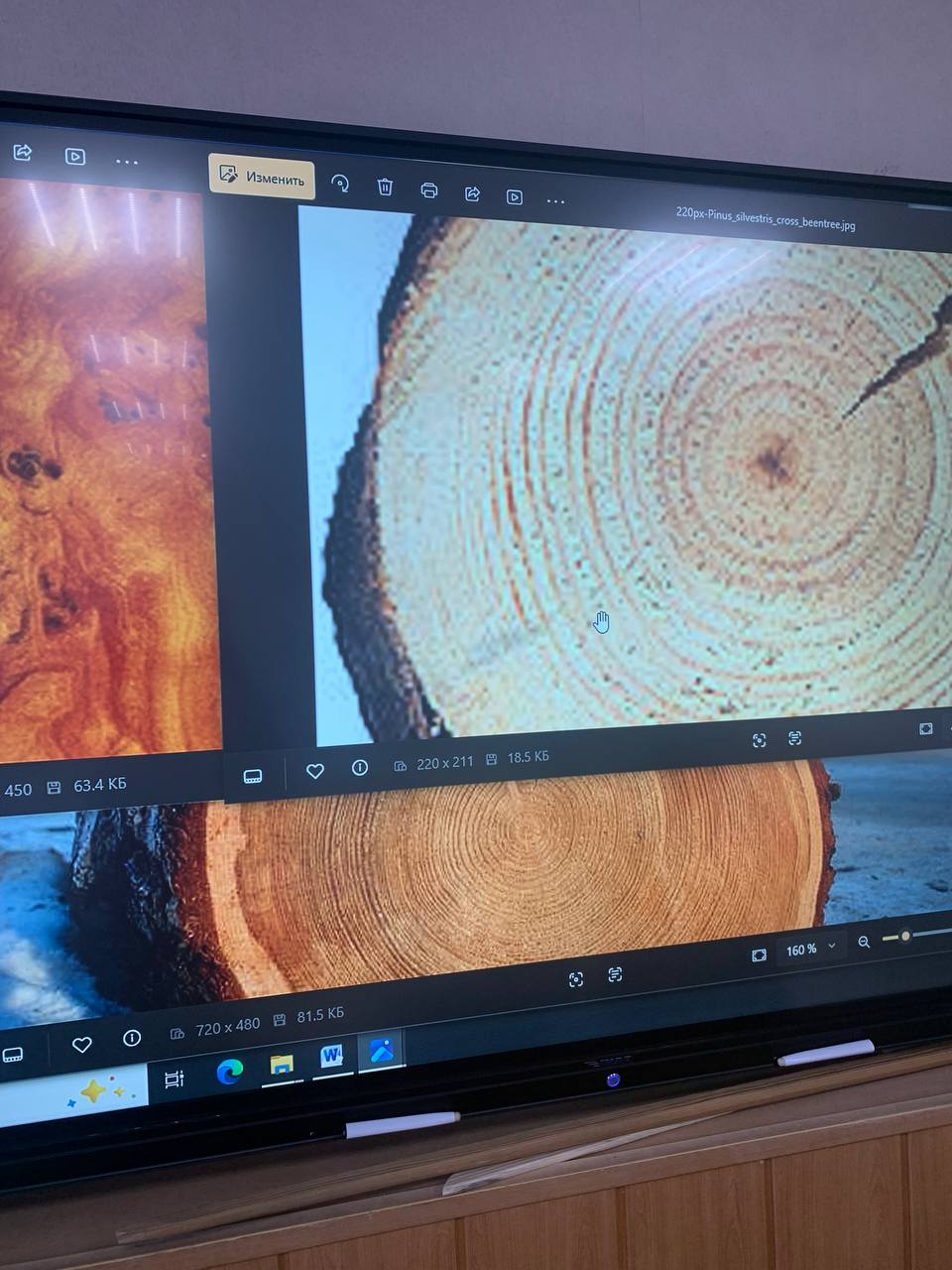The width and height of the screenshot is (952, 1270).
Task: Open more options in front window toolbar
Action: [x=555, y=201]
